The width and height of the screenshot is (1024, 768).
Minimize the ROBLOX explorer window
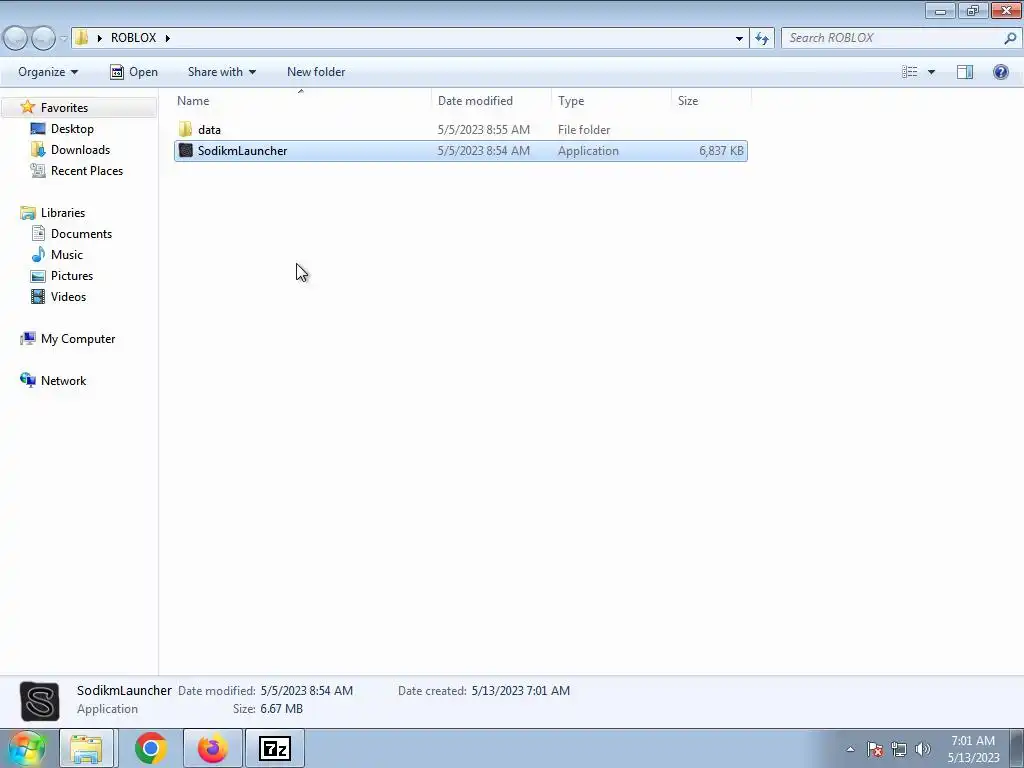(x=940, y=10)
